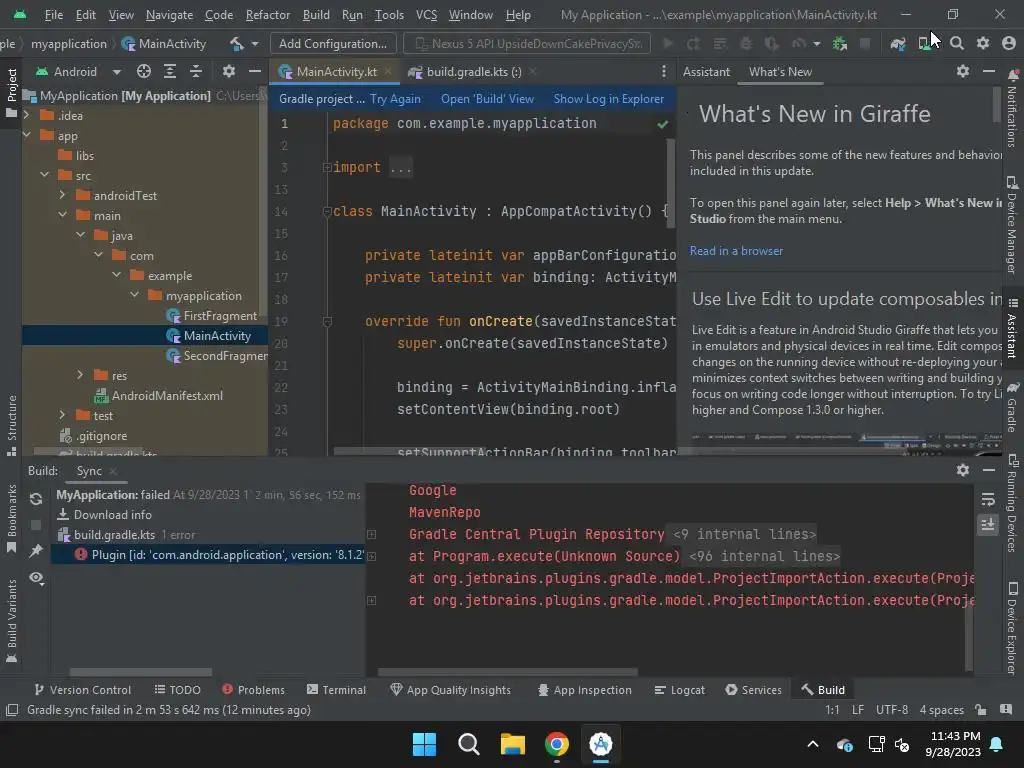Click the account avatar icon

[1008, 44]
